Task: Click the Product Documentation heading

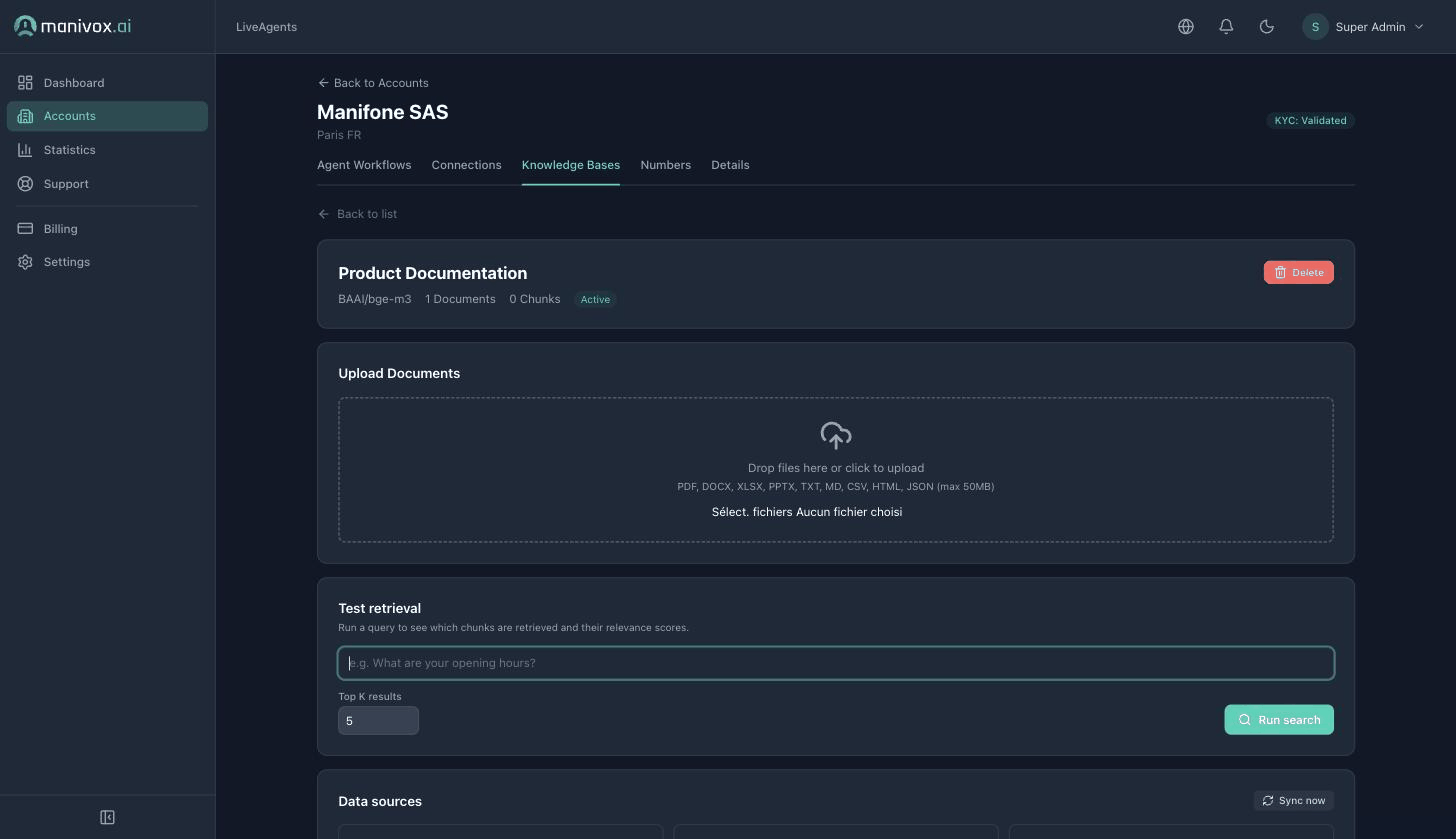Action: click(x=433, y=273)
